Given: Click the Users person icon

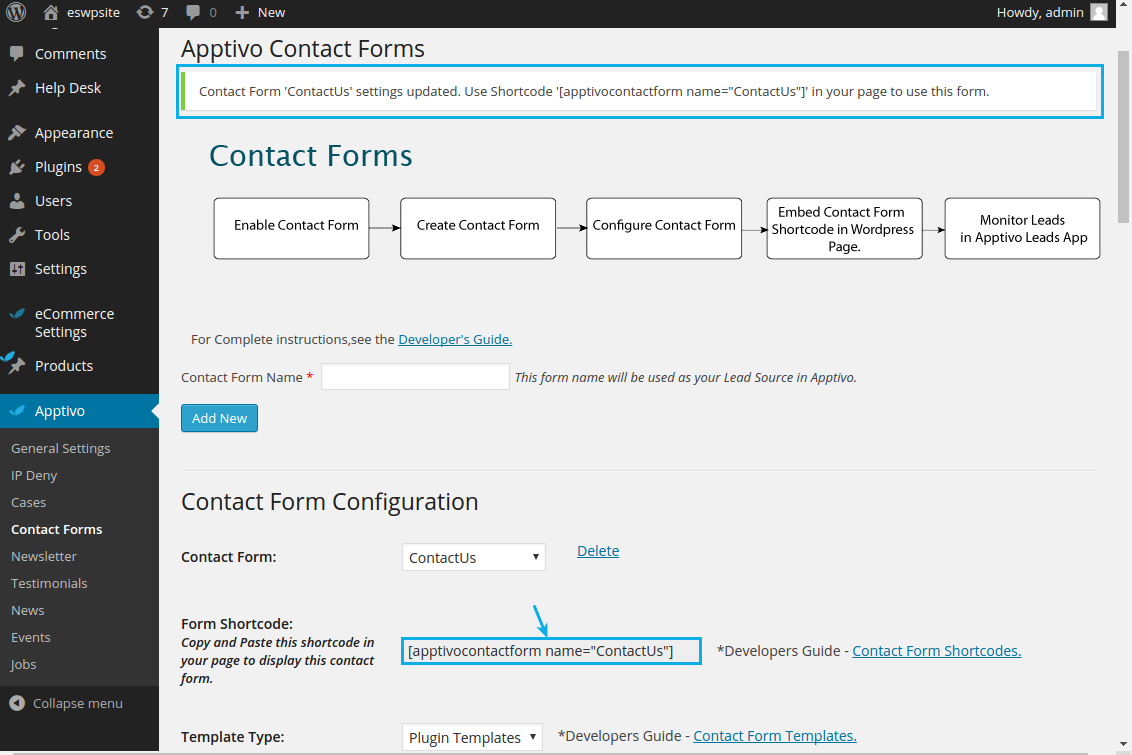Looking at the screenshot, I should coord(17,201).
